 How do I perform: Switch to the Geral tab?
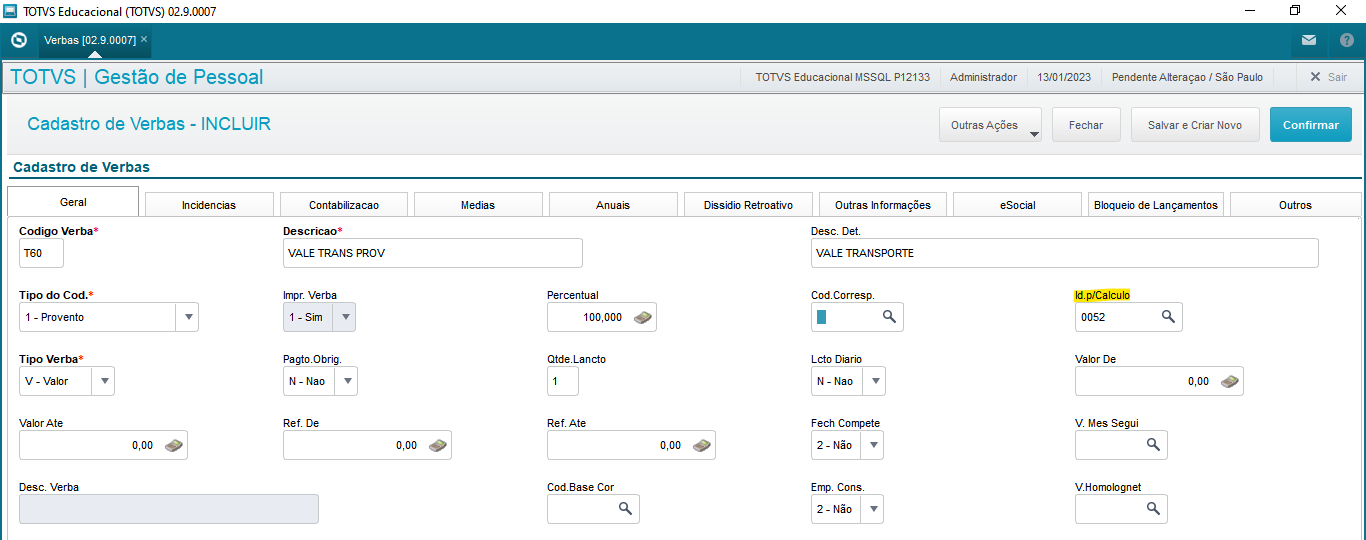pos(73,201)
